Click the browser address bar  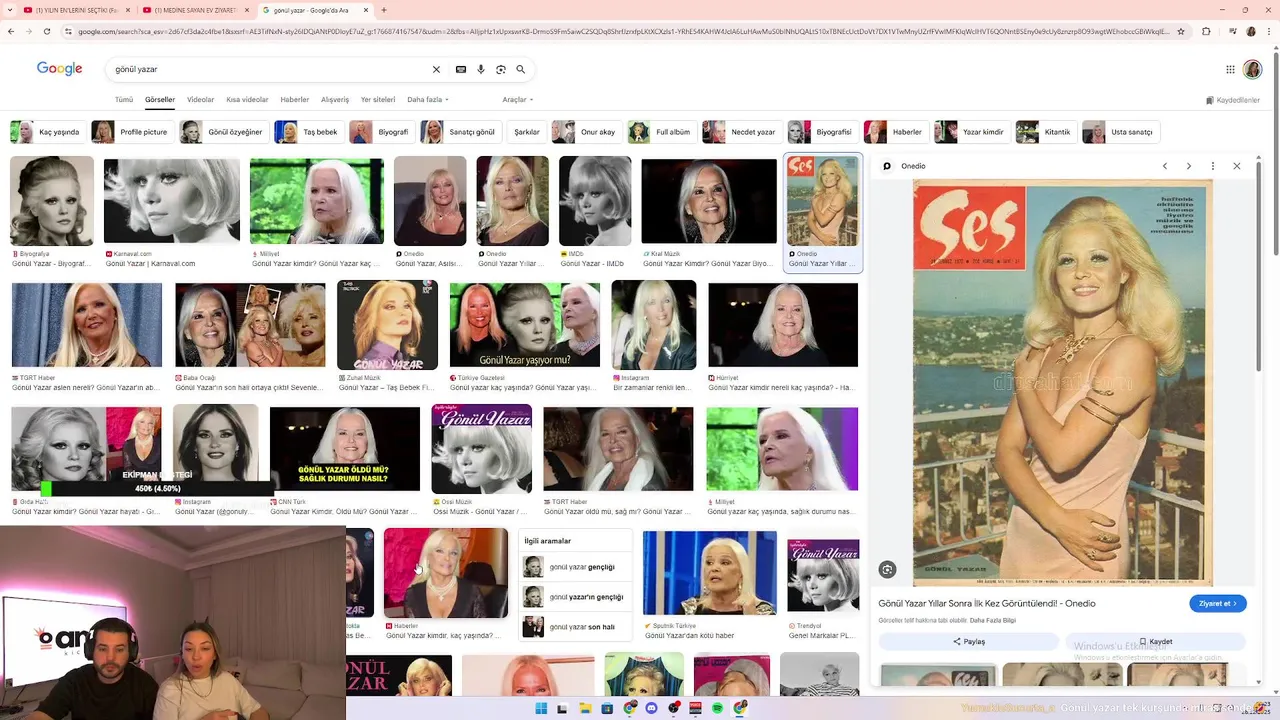click(x=620, y=31)
